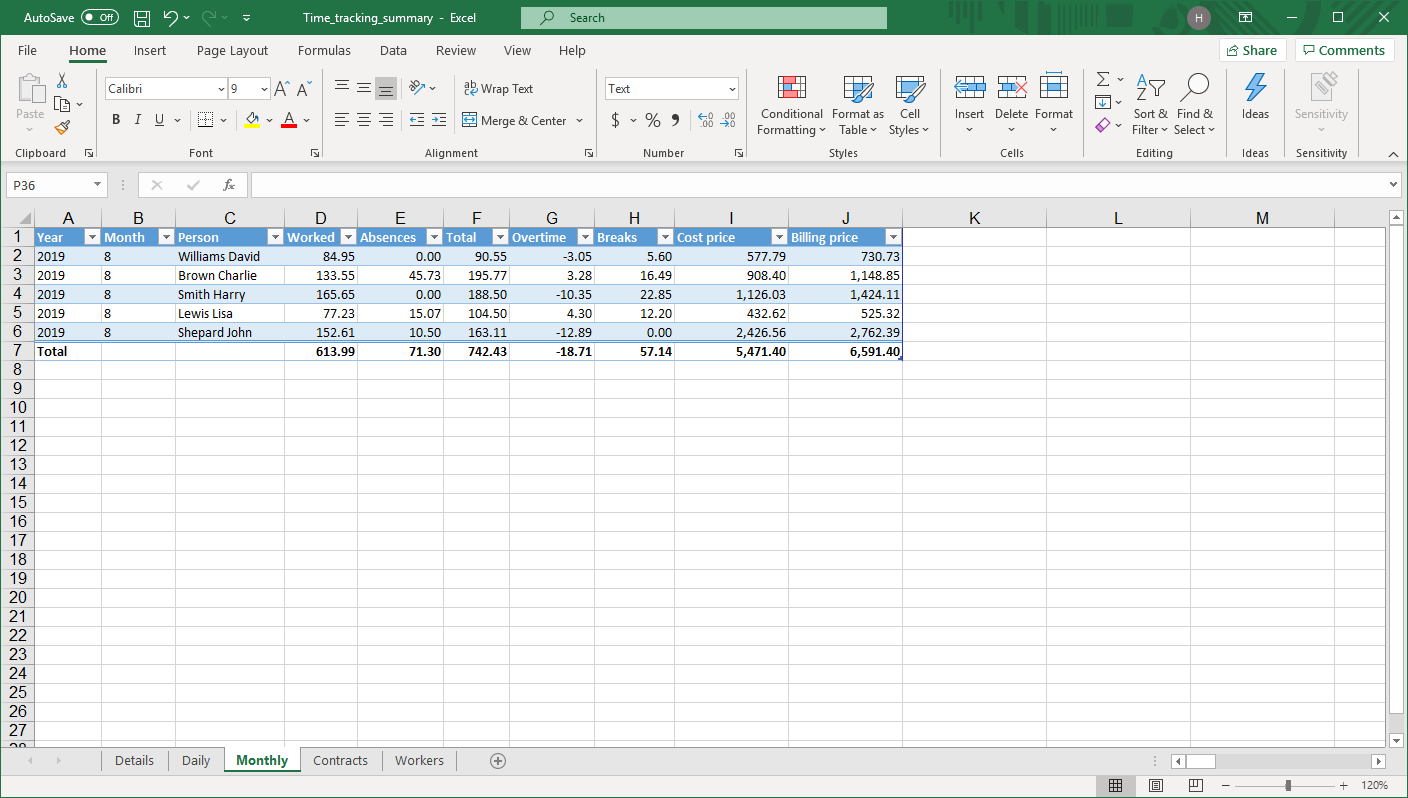Open the File menu

click(27, 51)
